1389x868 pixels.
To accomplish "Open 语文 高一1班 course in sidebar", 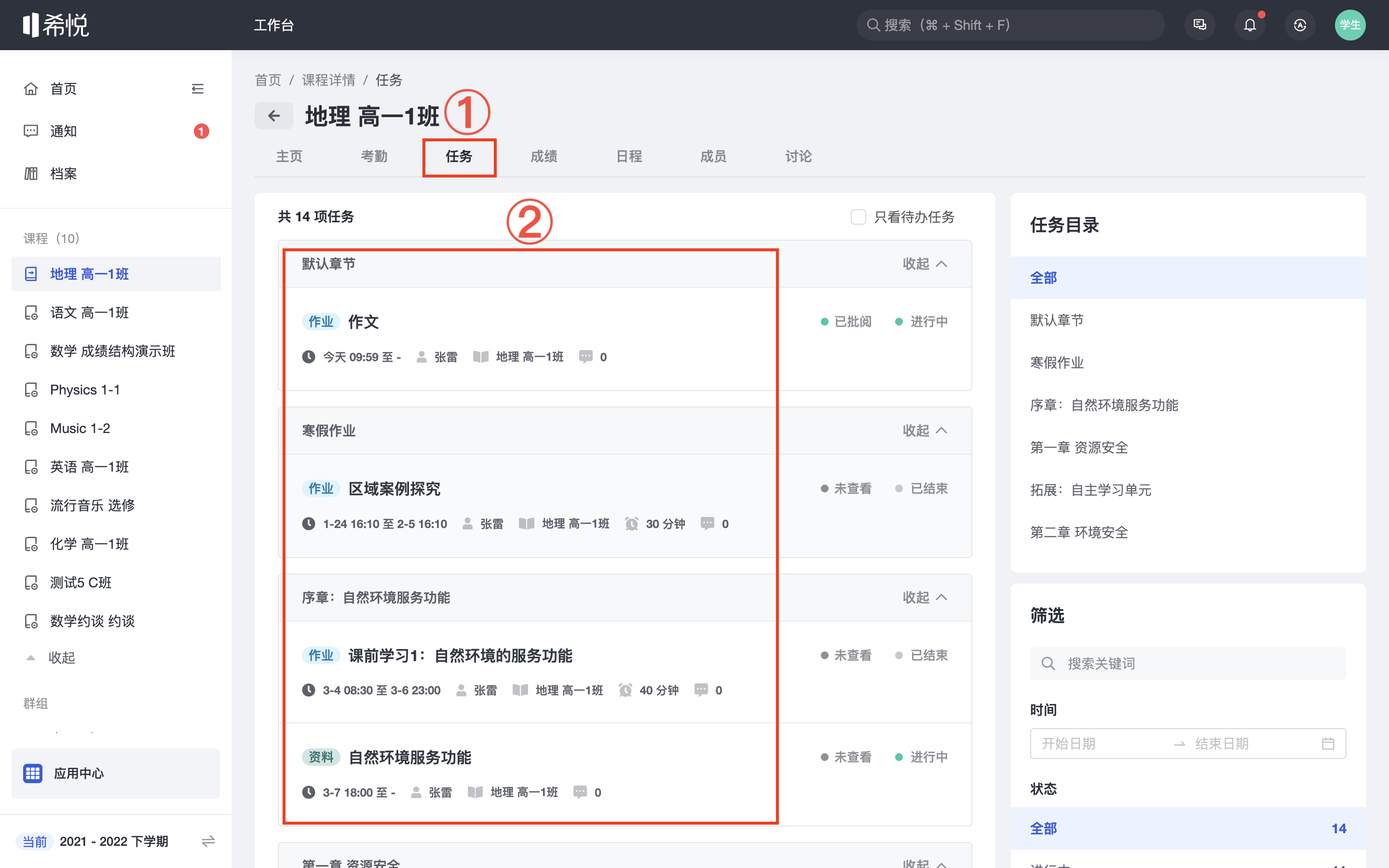I will (x=90, y=312).
